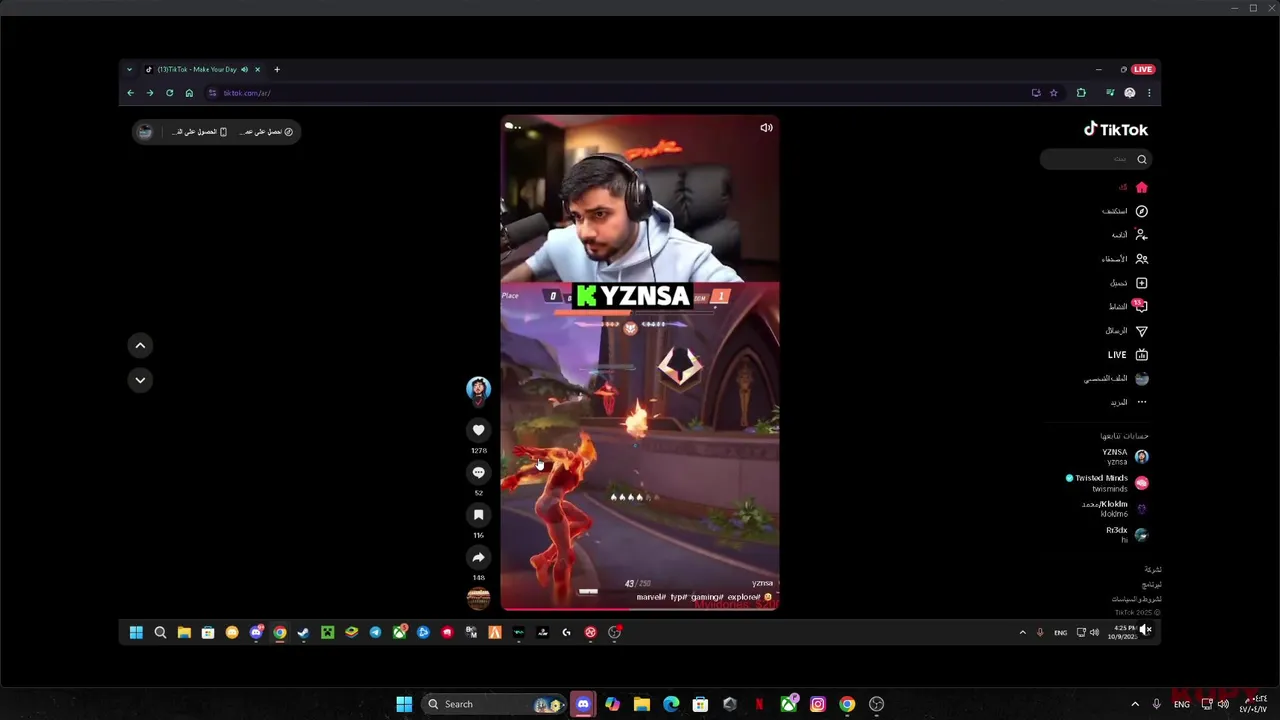The width and height of the screenshot is (1280, 720).
Task: Open the Rr3dx followed account
Action: click(1127, 535)
